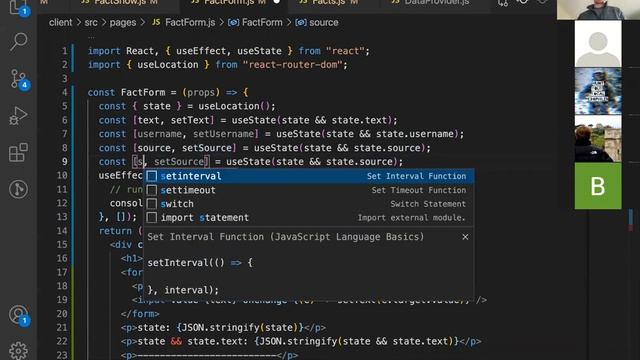Switch to the FactForm.js tab
Viewport: 640px width, 360px height.
pos(234,3)
